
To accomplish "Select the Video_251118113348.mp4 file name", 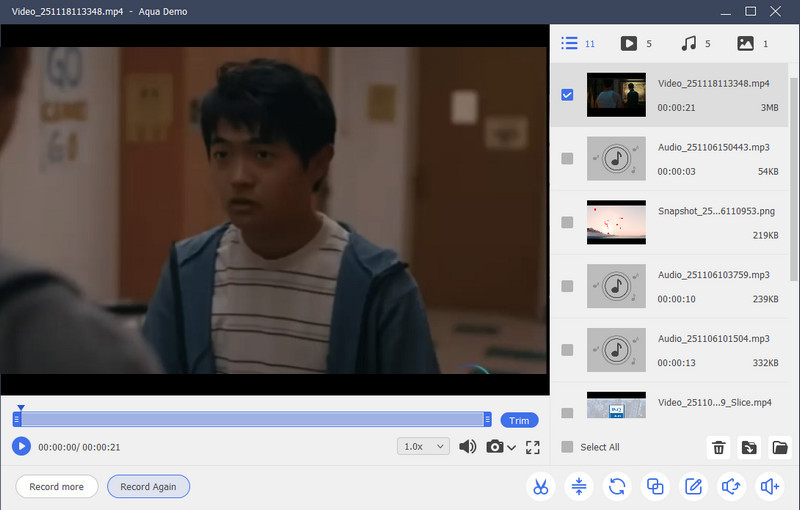I will [x=713, y=84].
